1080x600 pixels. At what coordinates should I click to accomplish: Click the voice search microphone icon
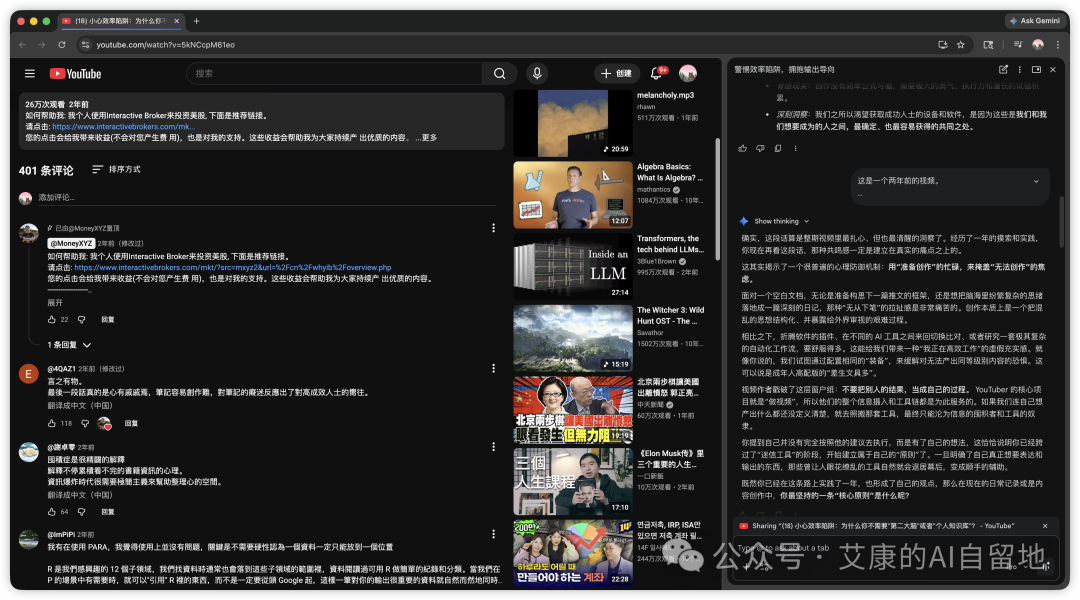coord(537,73)
